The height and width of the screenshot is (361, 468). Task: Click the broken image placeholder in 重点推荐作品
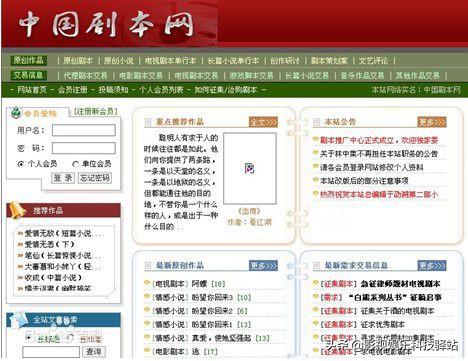250,168
